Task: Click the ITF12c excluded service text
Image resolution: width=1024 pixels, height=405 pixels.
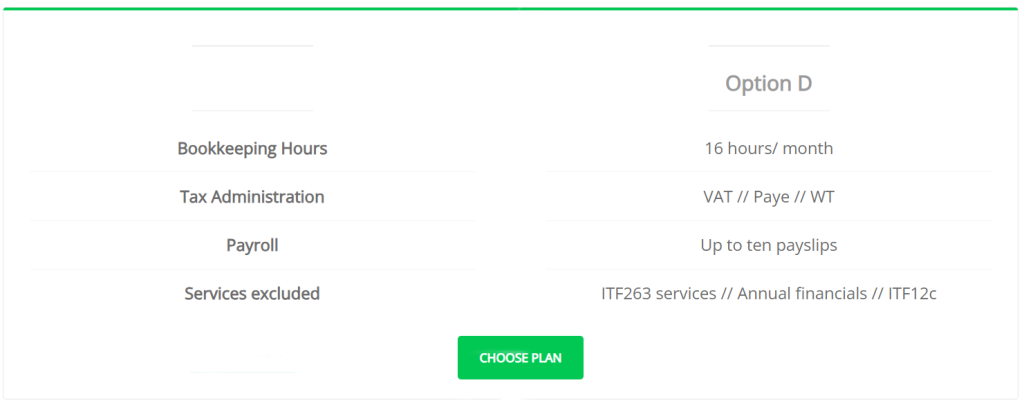Action: click(x=904, y=294)
